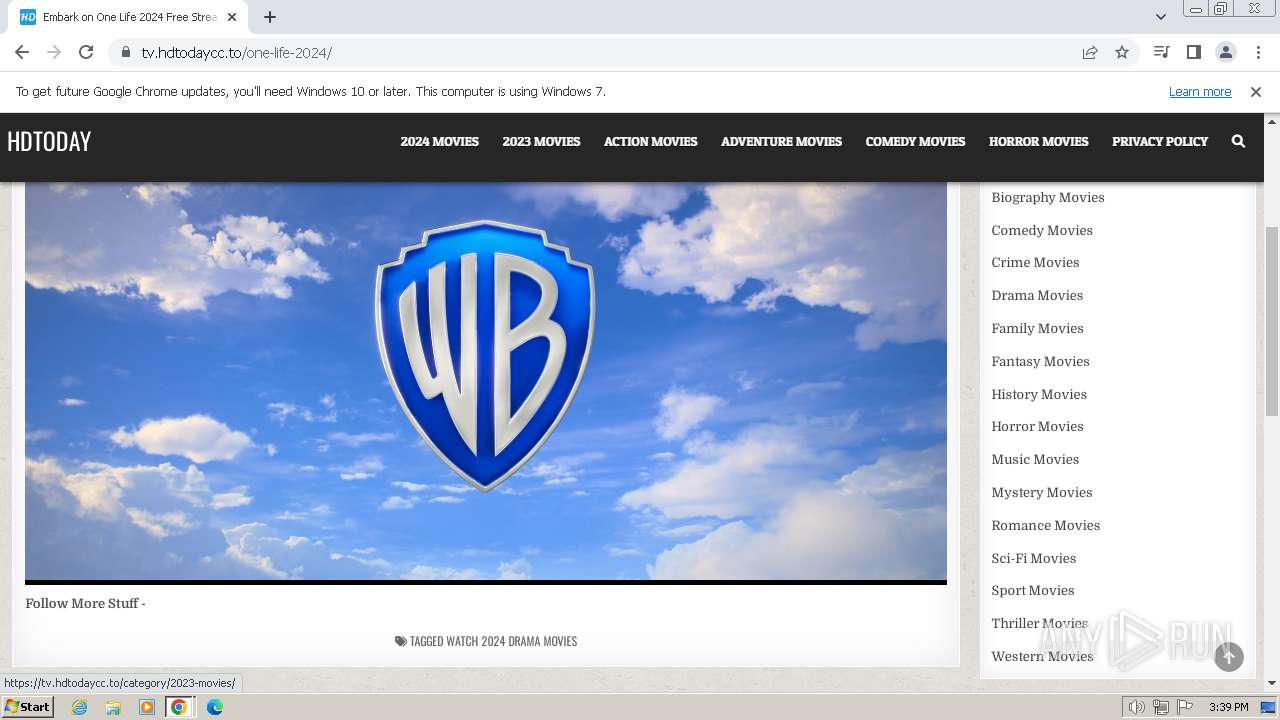Viewport: 1280px width, 720px height.
Task: Click the browser back arrow
Action: point(22,52)
